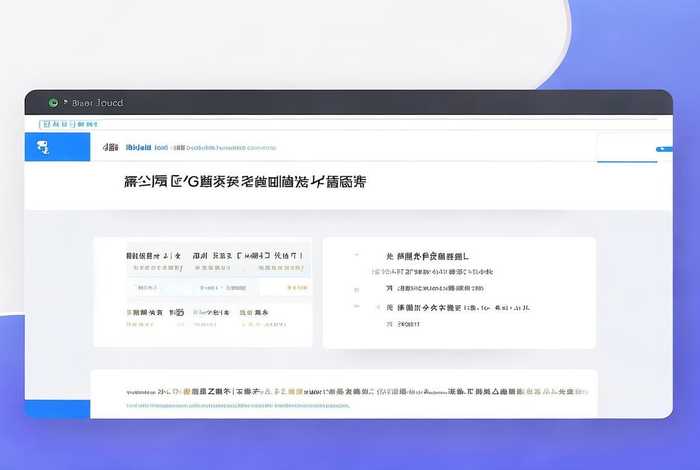Select the blue-underlined tab at top right
This screenshot has width=700, height=470.
pyautogui.click(x=627, y=148)
